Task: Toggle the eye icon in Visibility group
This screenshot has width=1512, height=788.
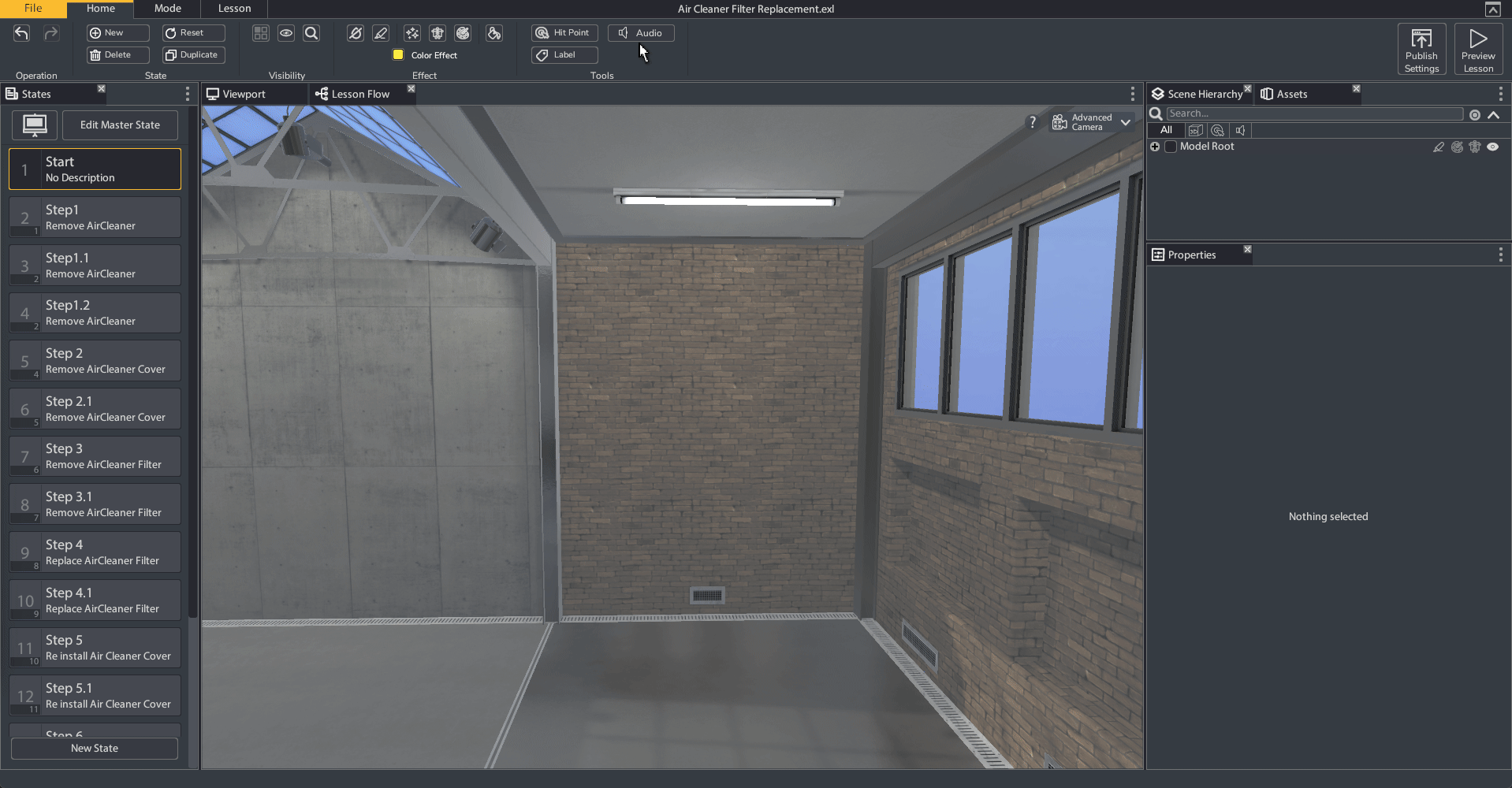Action: pyautogui.click(x=286, y=33)
